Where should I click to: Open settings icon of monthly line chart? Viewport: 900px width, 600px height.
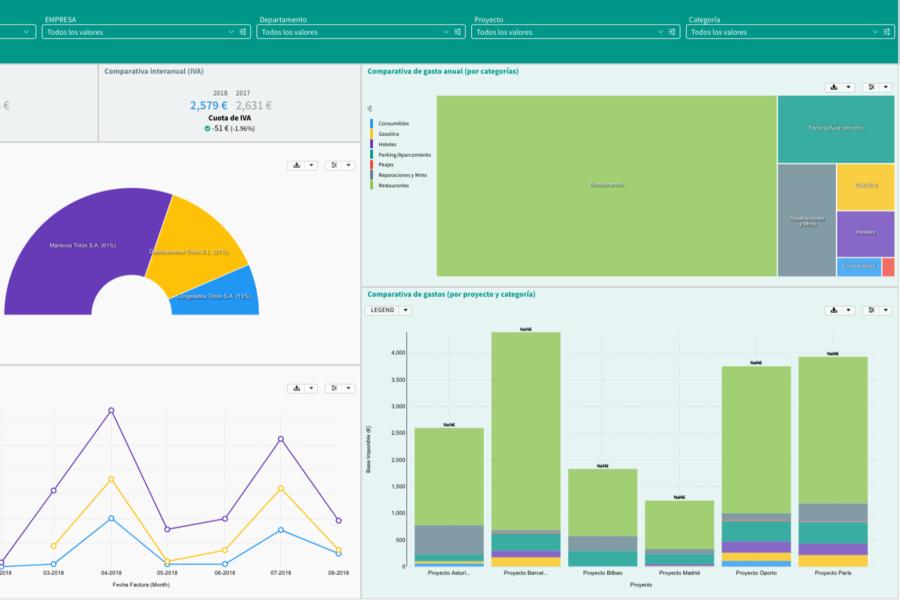tap(334, 389)
